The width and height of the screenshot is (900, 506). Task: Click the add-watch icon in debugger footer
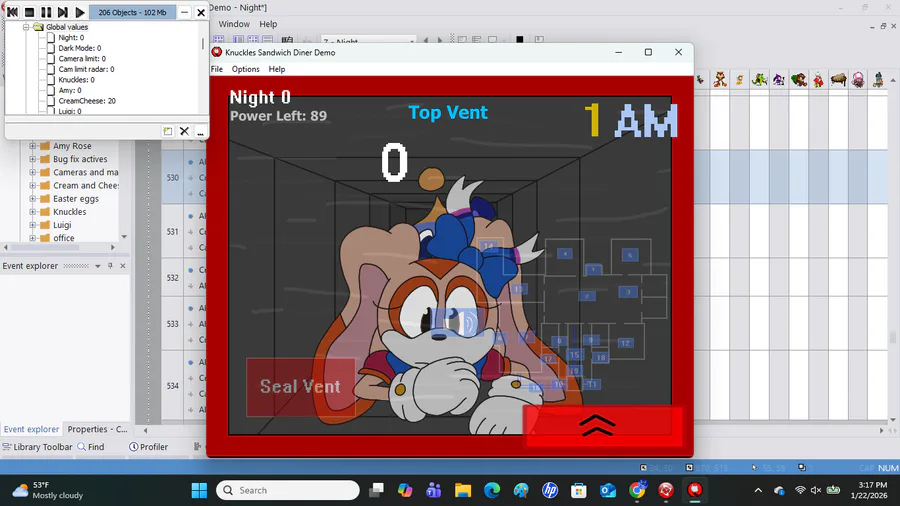168,131
